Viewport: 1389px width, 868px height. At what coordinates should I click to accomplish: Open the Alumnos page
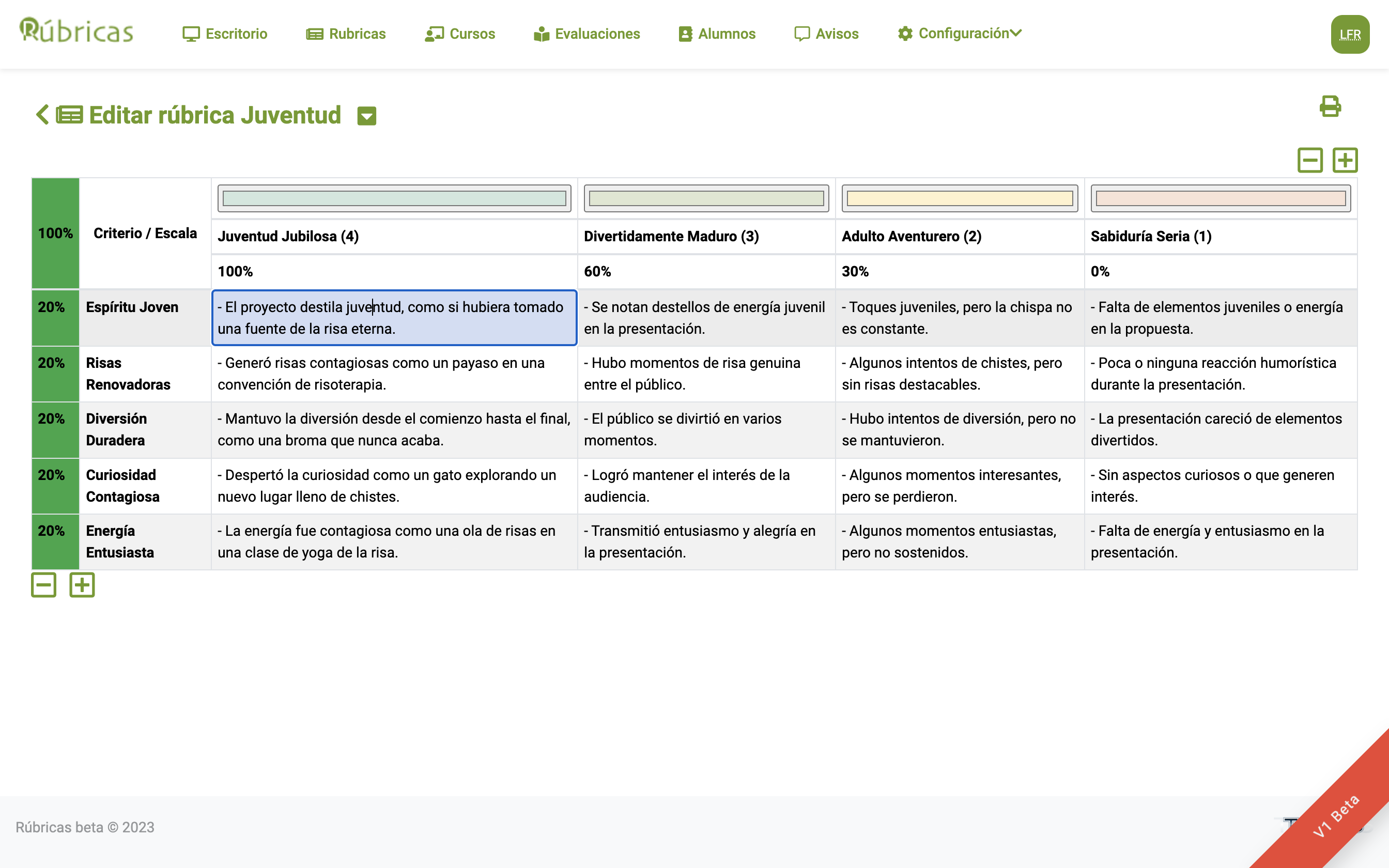[x=717, y=34]
